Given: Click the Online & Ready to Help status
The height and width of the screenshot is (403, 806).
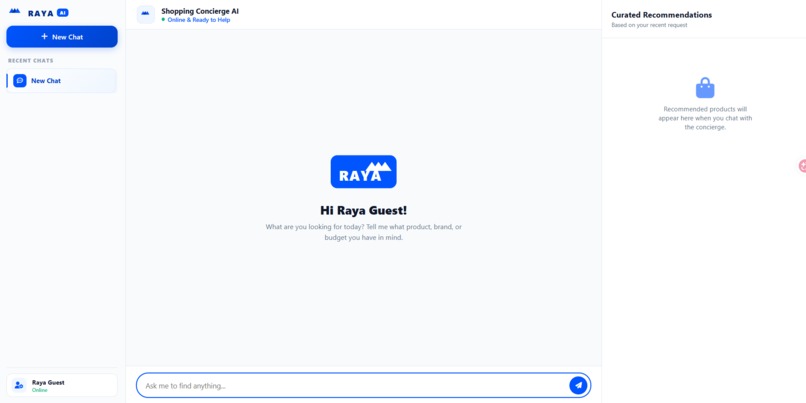Looking at the screenshot, I should (198, 20).
